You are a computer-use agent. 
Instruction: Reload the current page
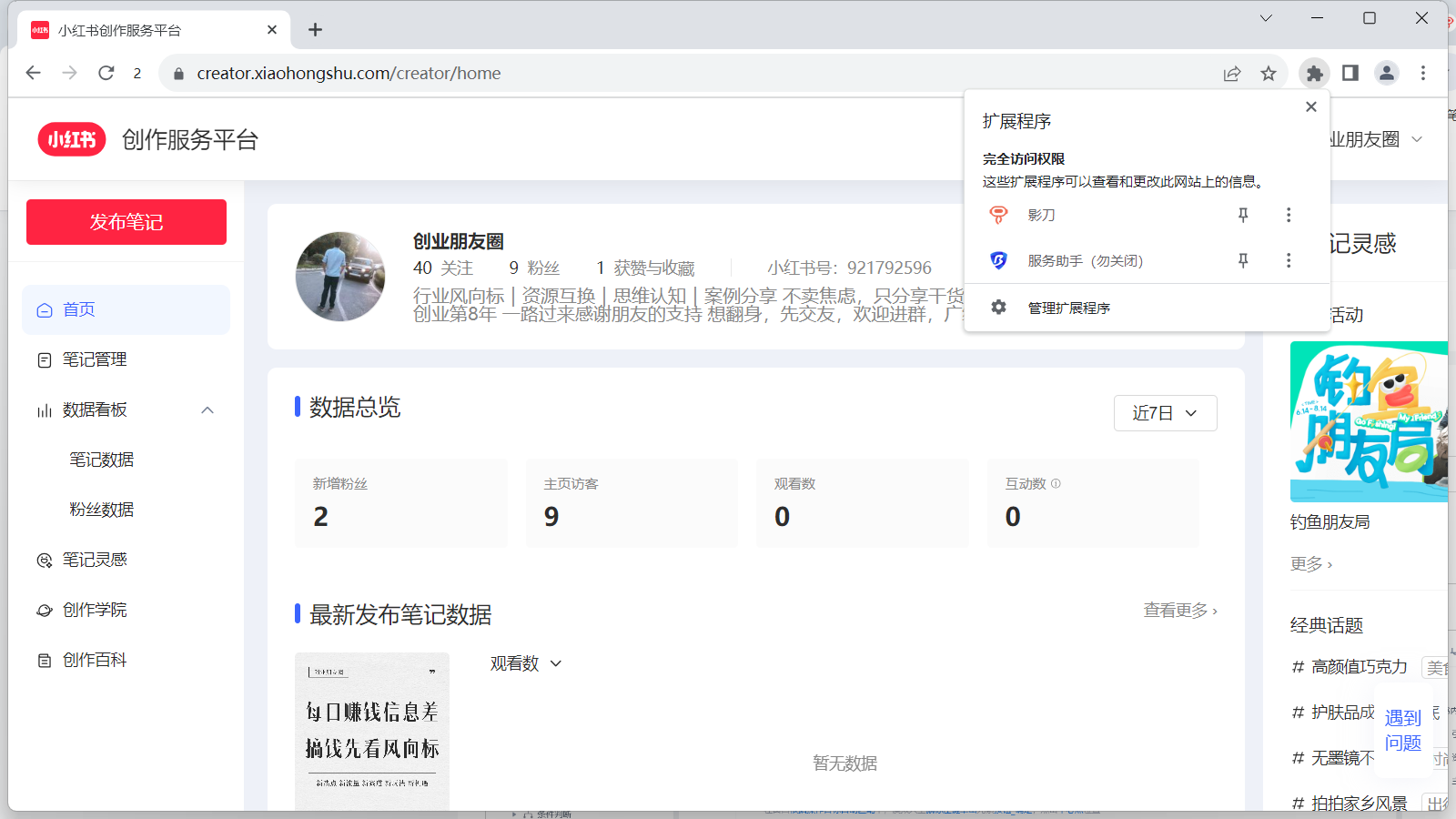click(x=106, y=74)
